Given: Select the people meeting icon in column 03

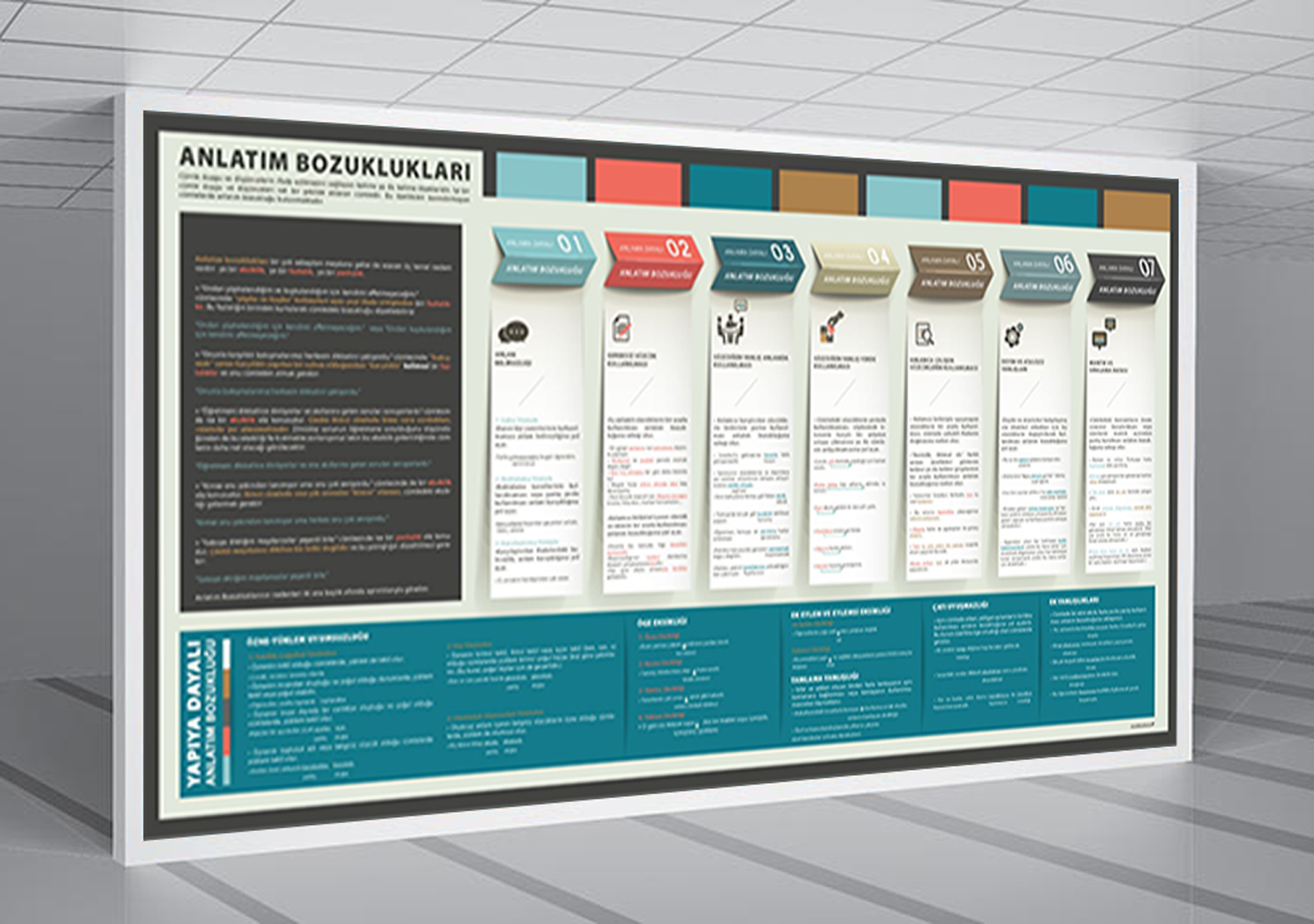Looking at the screenshot, I should (x=731, y=326).
